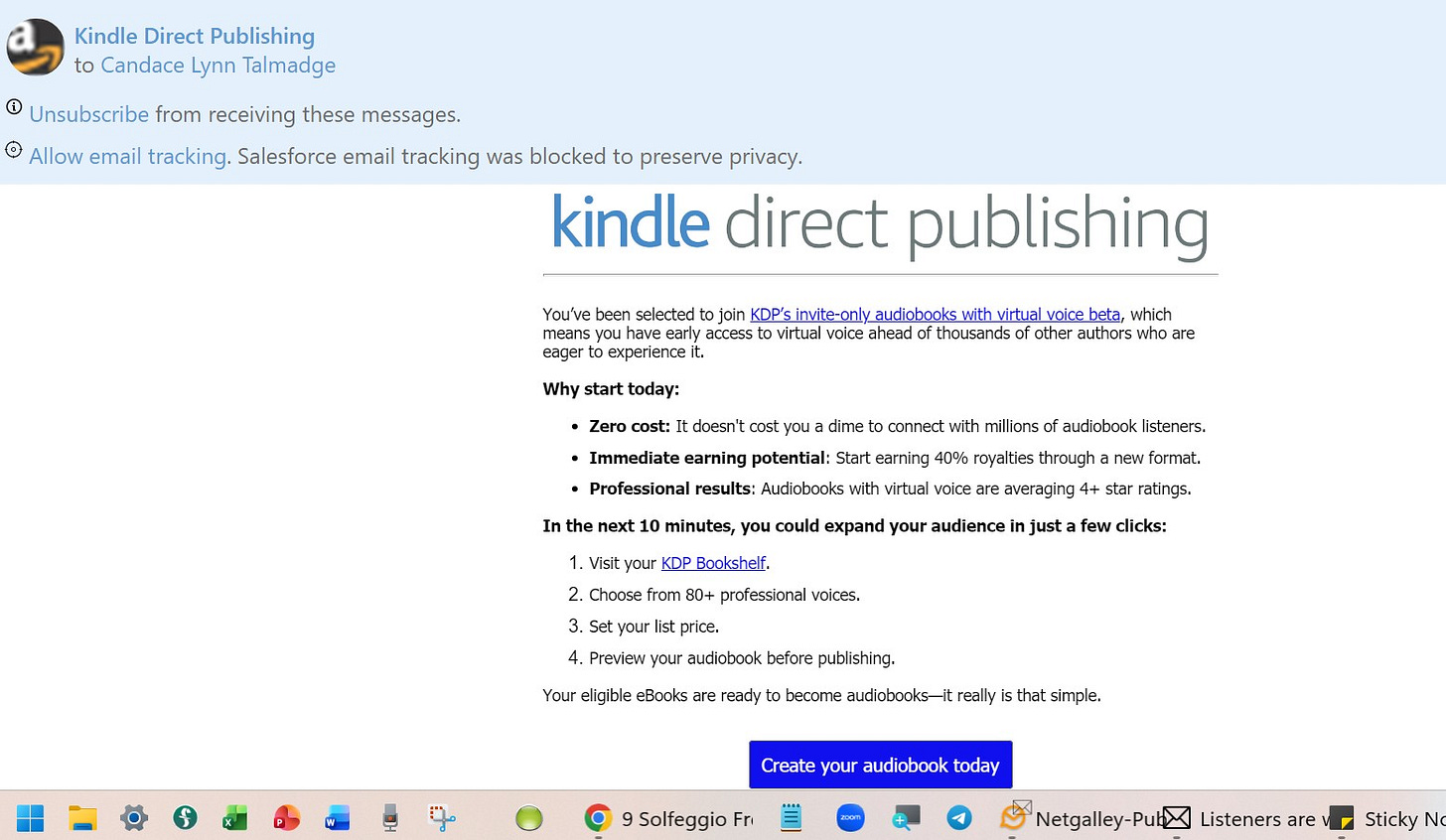The width and height of the screenshot is (1446, 840).
Task: Switch to Listeners are mail window
Action: pyautogui.click(x=1246, y=818)
